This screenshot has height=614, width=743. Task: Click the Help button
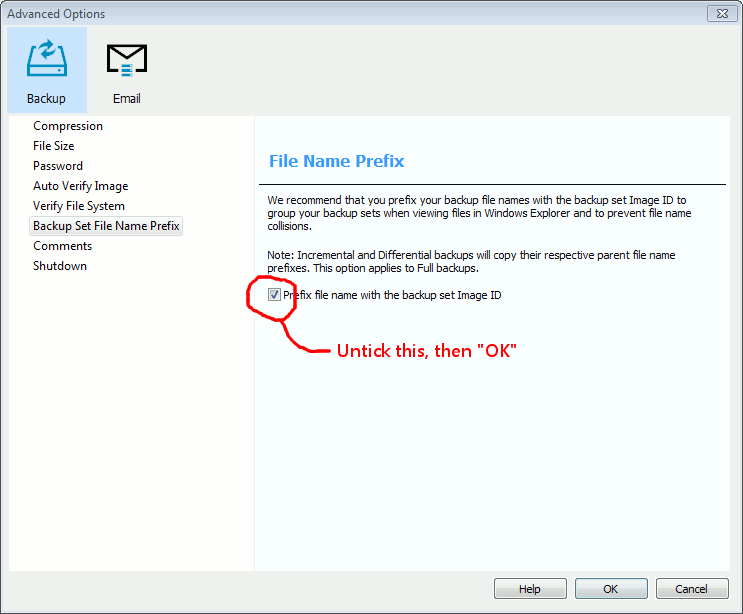click(x=530, y=589)
